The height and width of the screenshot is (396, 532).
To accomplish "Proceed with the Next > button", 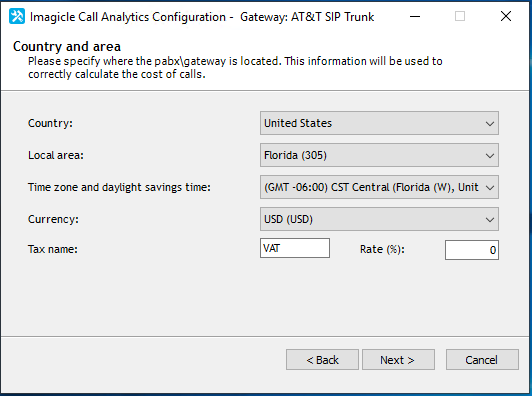I will click(398, 360).
